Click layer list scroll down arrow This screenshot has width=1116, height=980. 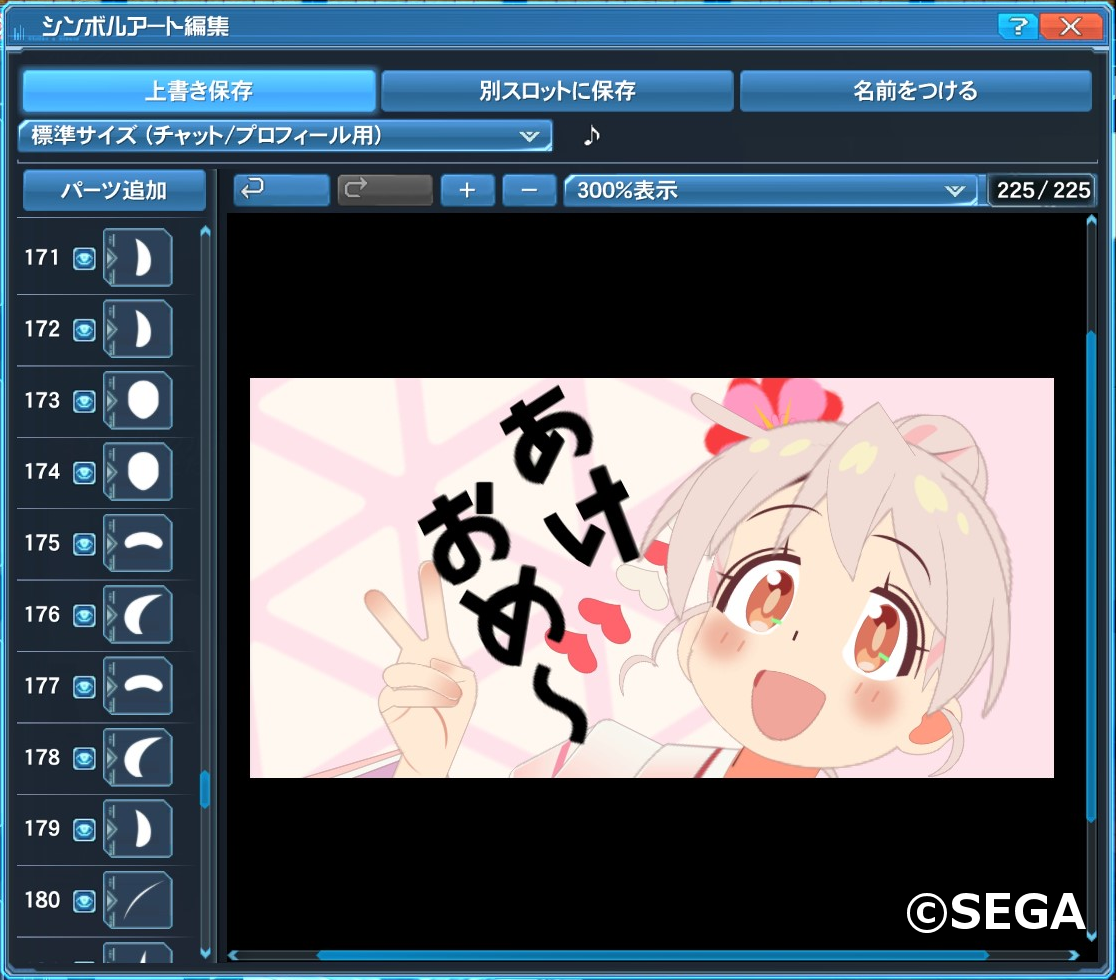coord(206,953)
